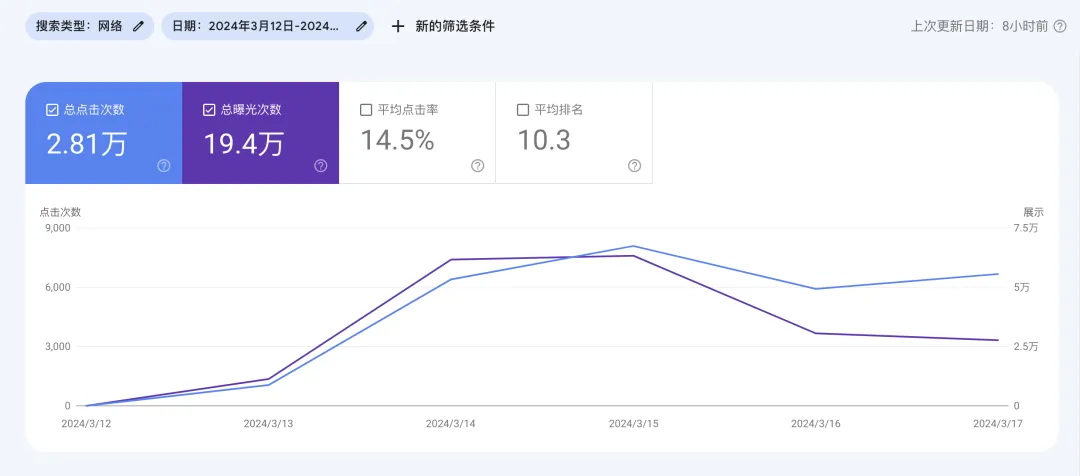Click the 2024/3/15 date label

tap(633, 424)
